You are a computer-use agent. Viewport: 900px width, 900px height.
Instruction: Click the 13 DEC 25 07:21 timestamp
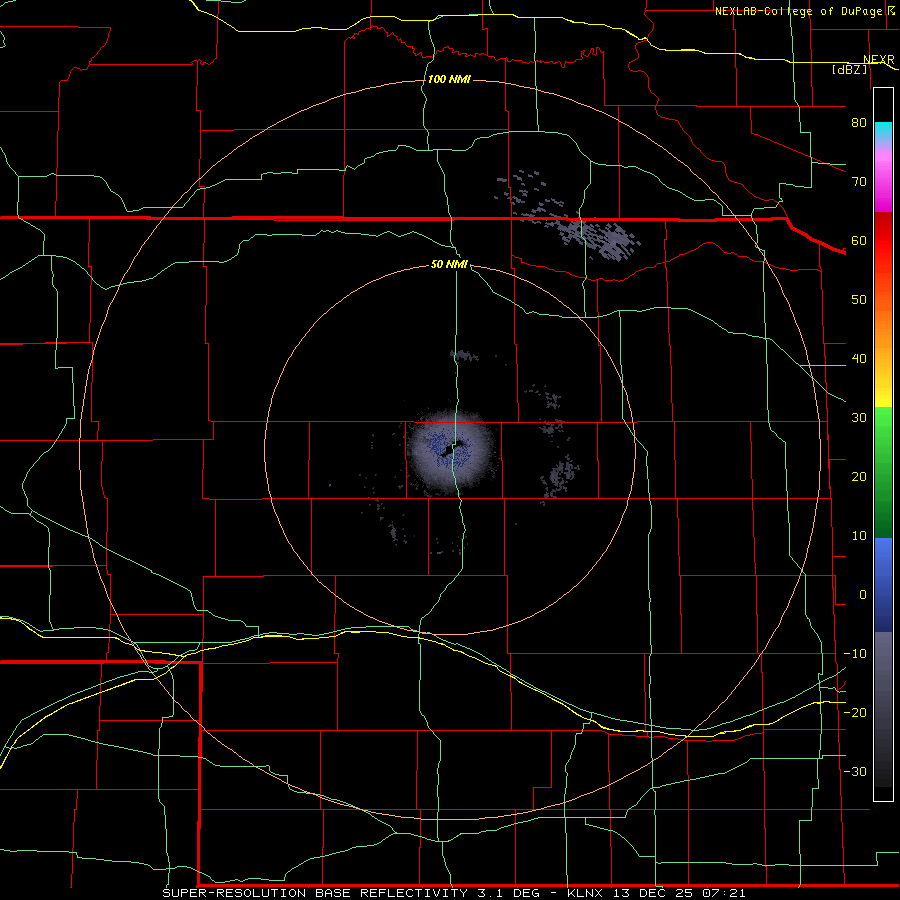(x=679, y=894)
